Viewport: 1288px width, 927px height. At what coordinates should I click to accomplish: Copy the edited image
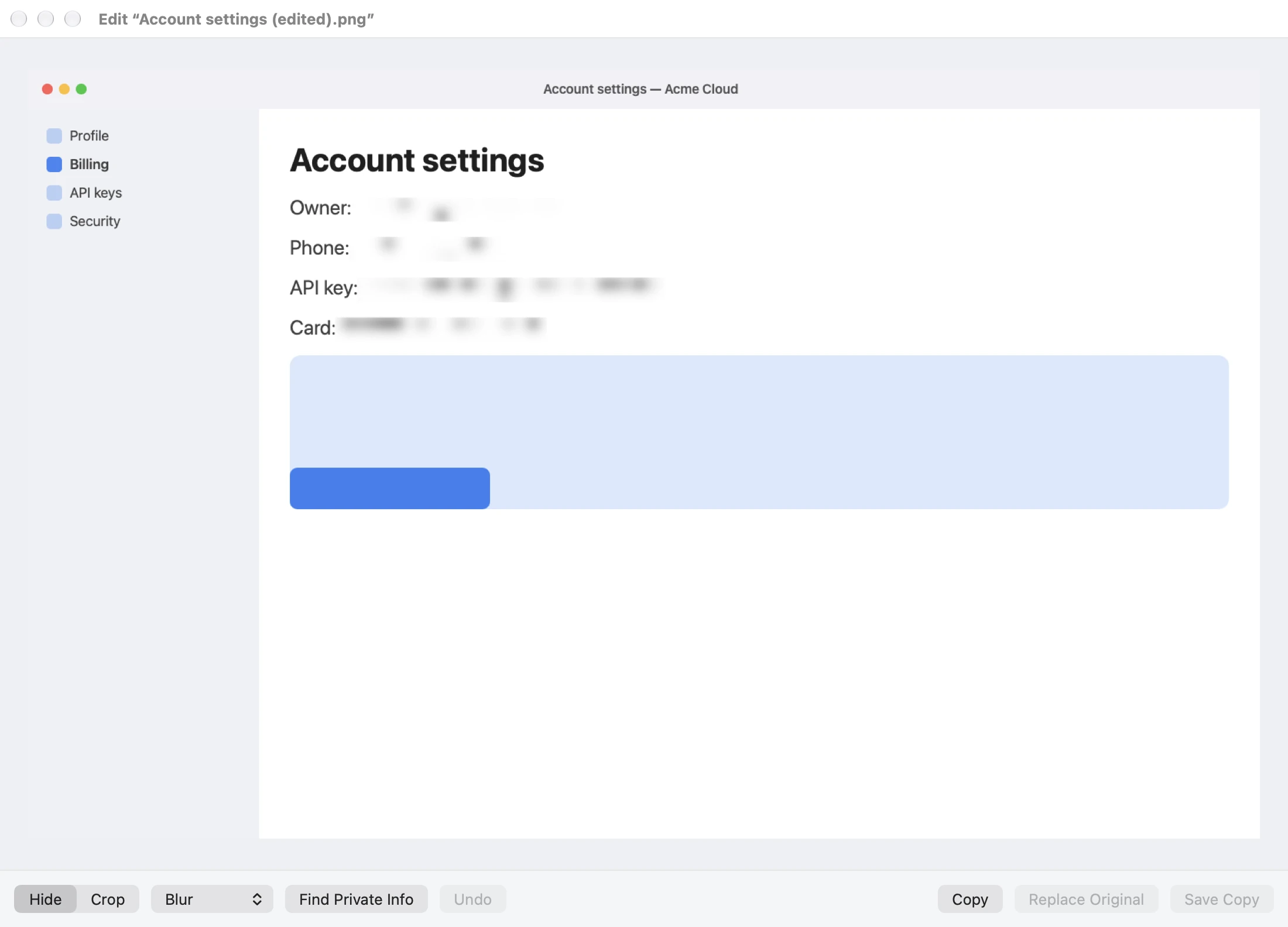[970, 899]
